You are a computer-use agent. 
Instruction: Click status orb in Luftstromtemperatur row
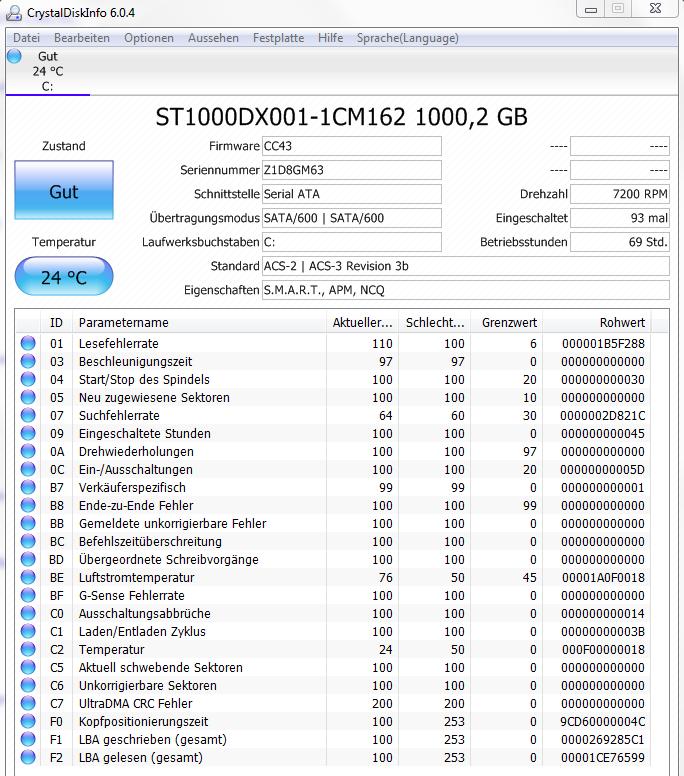(28, 577)
